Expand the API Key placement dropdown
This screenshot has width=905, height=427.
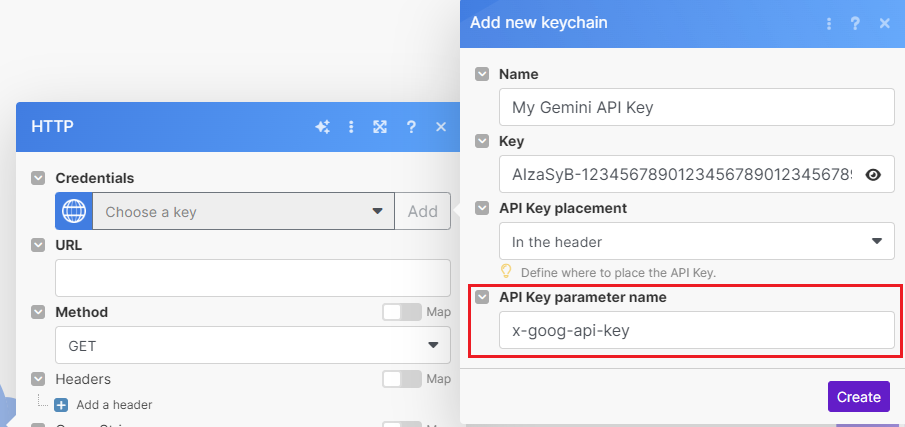(696, 241)
